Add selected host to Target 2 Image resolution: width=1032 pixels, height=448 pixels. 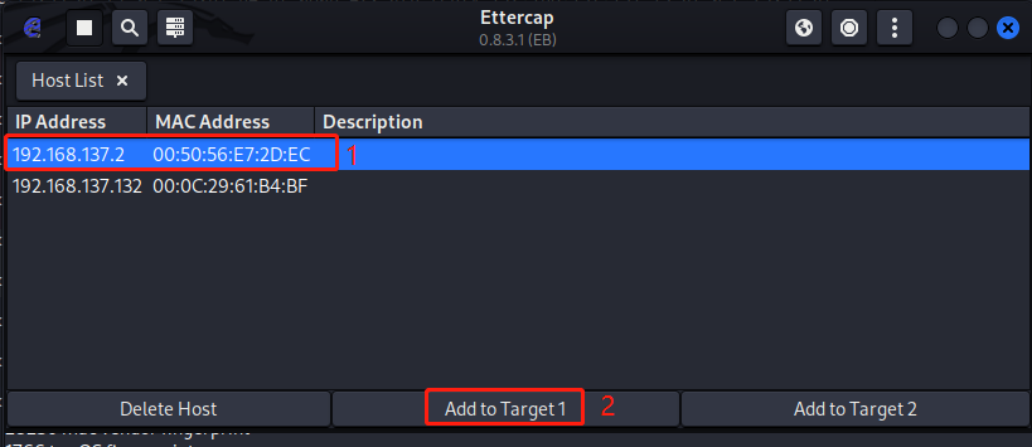pyautogui.click(x=854, y=408)
